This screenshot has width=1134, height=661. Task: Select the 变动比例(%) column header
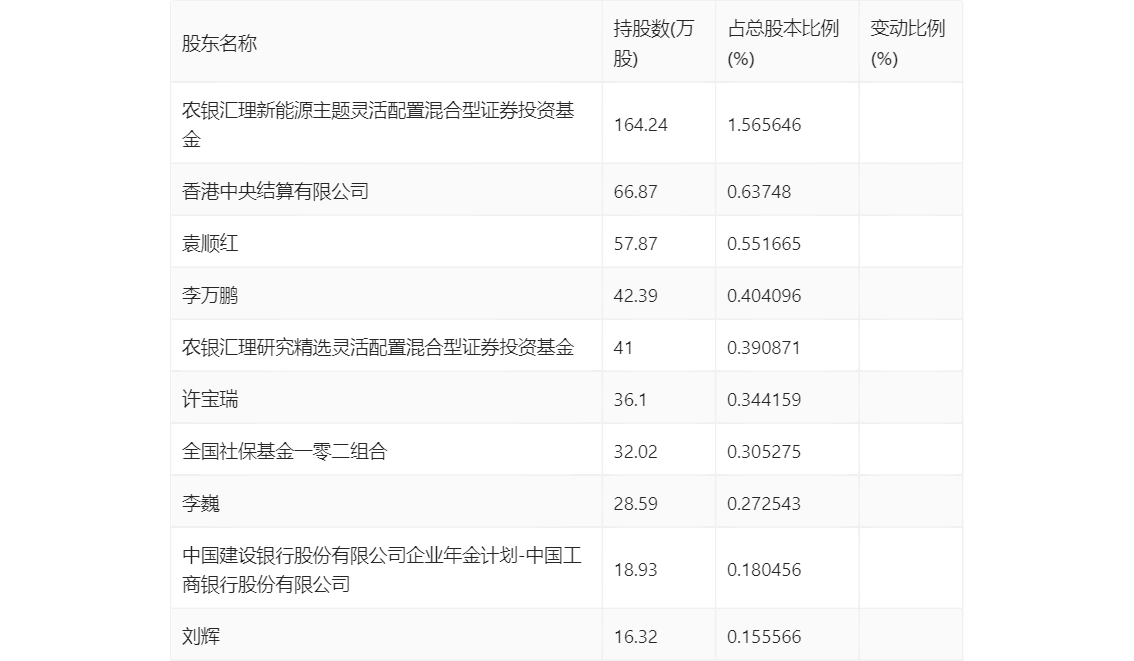click(x=907, y=43)
